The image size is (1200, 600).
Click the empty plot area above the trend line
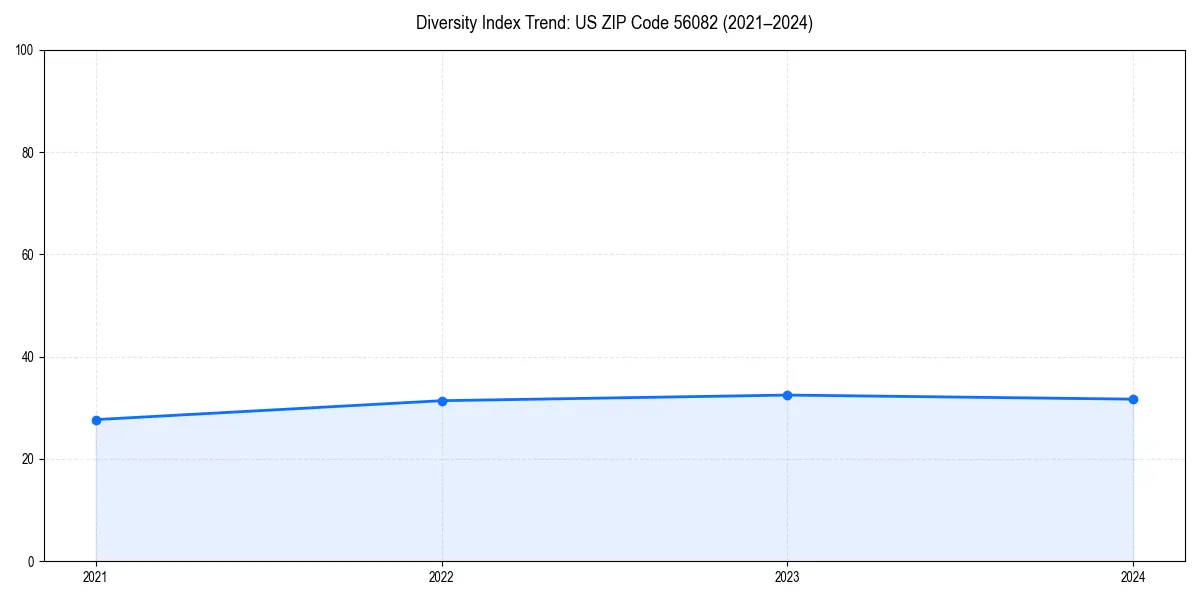click(600, 200)
